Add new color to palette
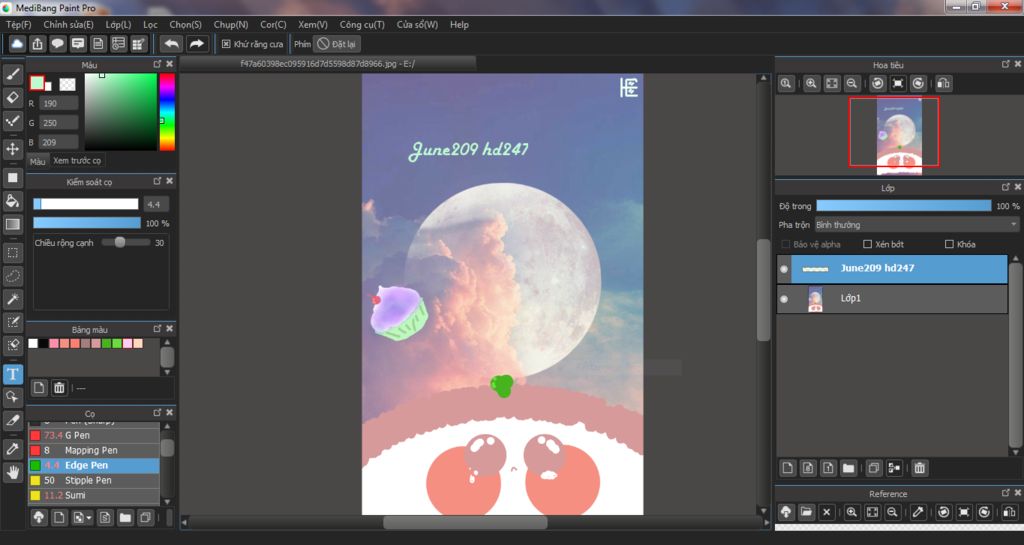Viewport: 1024px width, 545px height. pos(39,388)
